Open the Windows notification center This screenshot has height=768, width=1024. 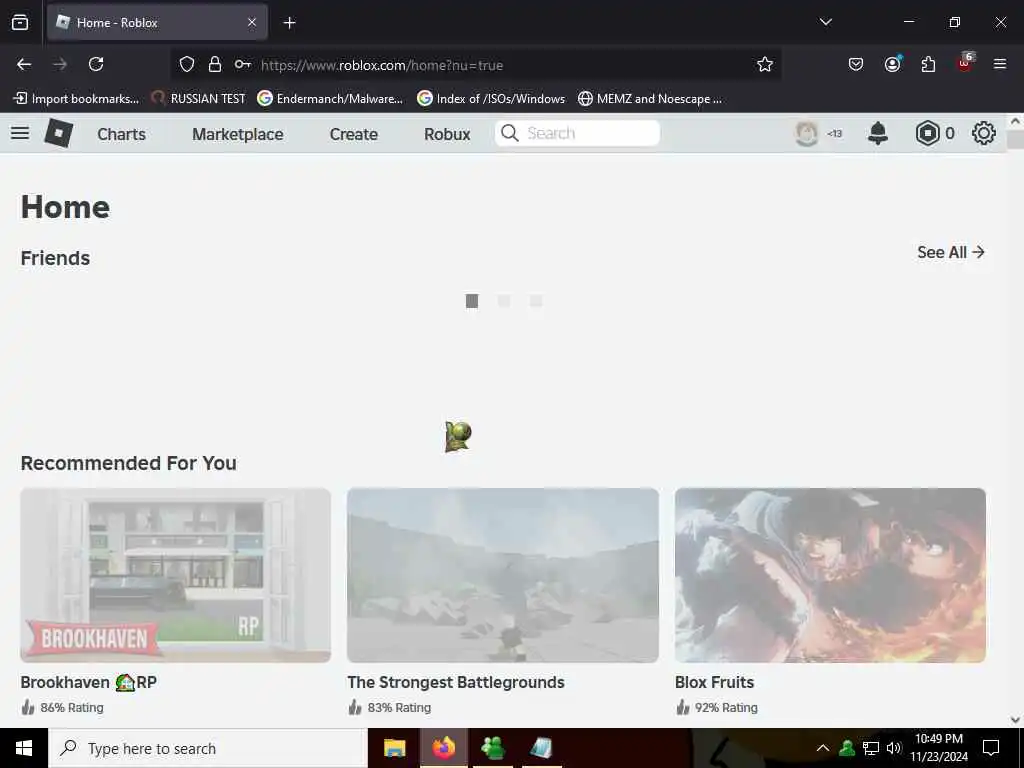991,748
